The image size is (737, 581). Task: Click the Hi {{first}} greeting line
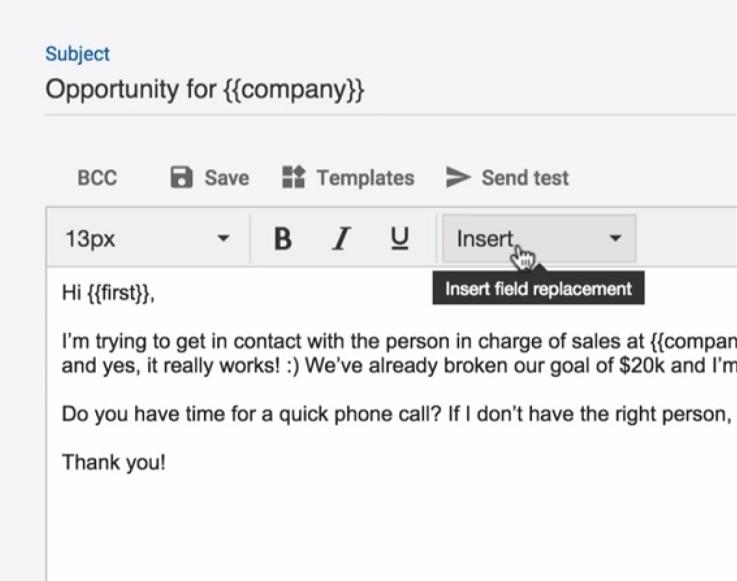tap(108, 293)
